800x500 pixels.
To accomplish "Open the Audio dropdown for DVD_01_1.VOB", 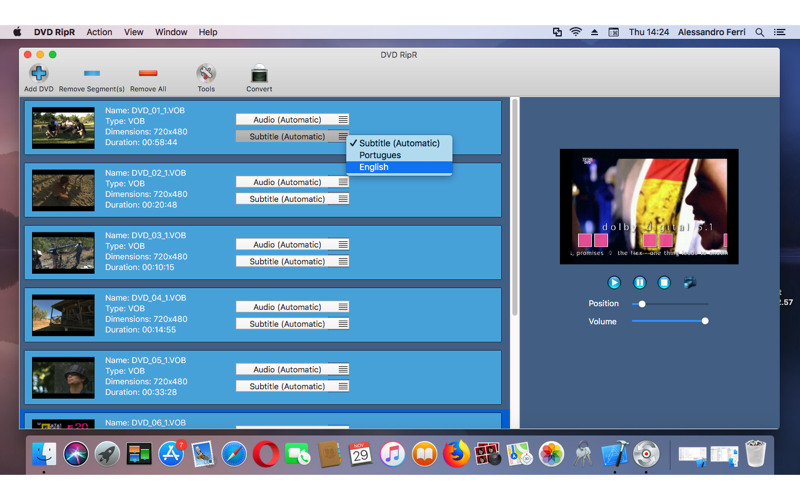I will 292,120.
